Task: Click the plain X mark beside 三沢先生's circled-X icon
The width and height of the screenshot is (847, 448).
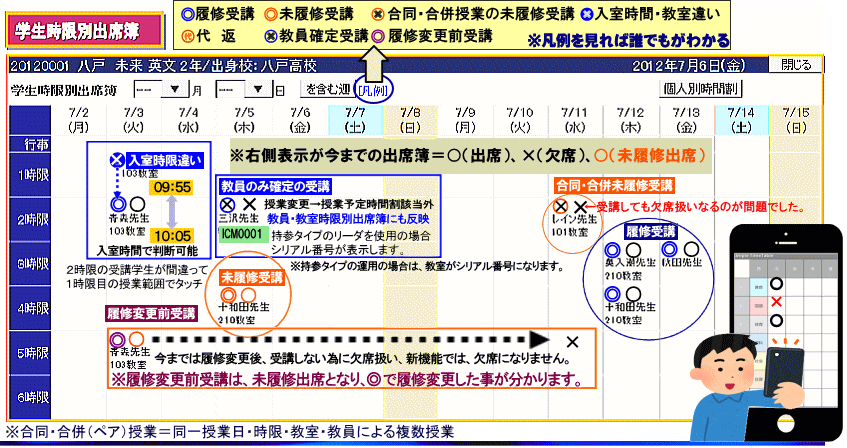Action: [249, 205]
